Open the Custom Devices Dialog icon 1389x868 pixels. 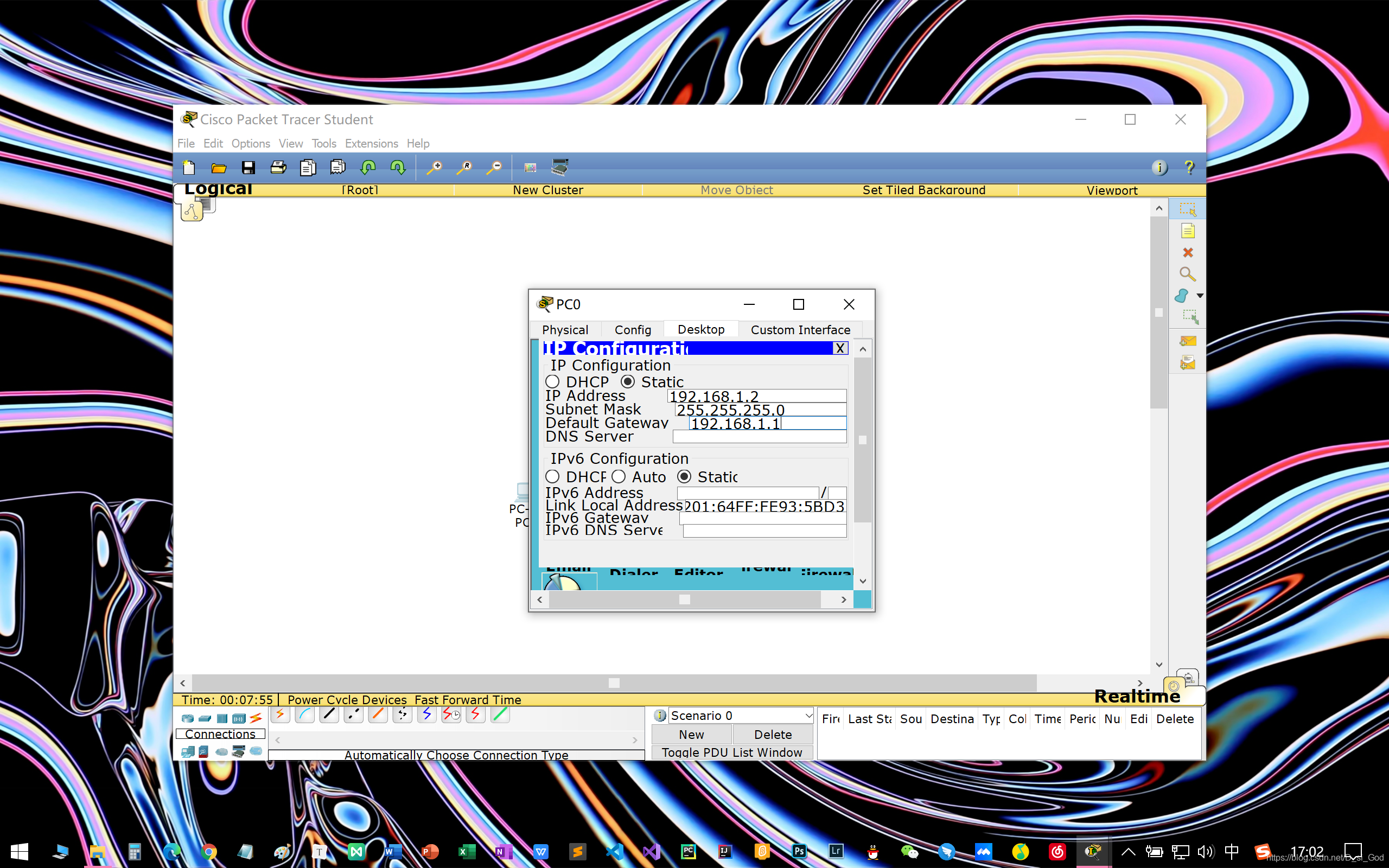click(x=559, y=168)
